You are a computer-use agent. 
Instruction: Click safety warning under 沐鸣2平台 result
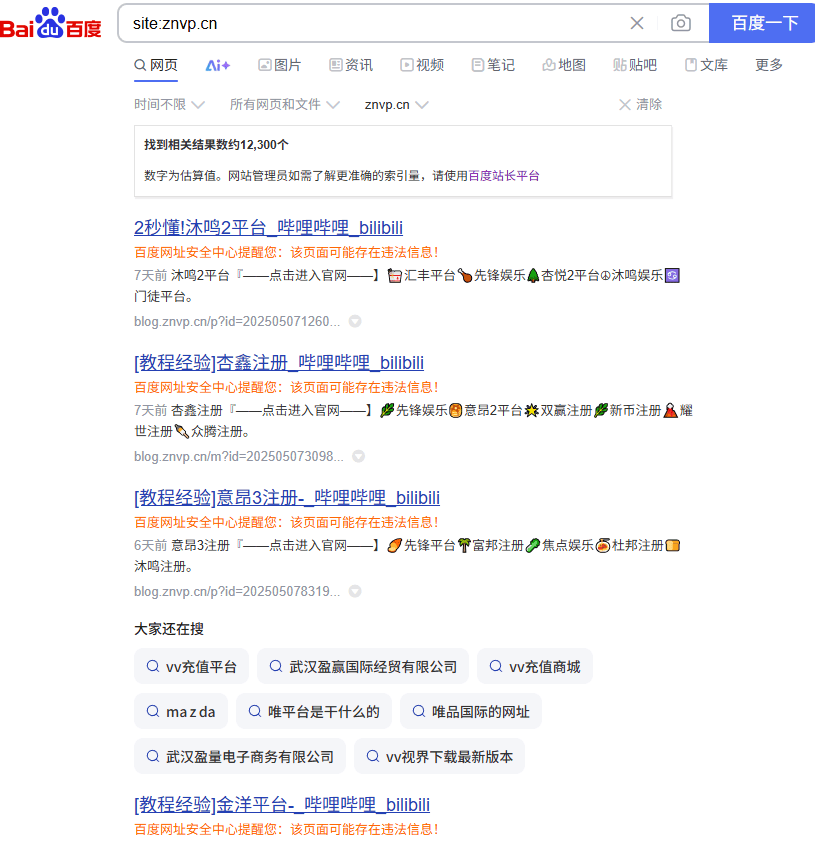(x=287, y=252)
